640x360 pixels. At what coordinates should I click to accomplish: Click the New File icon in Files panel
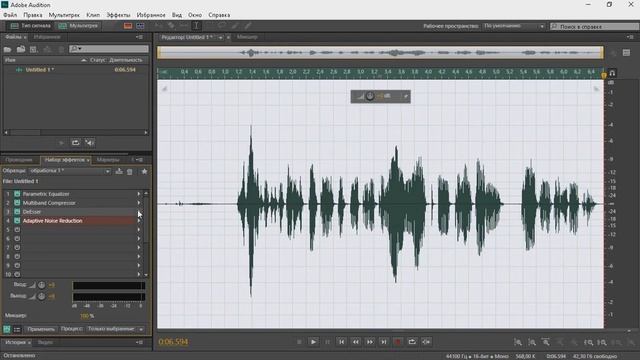33,49
